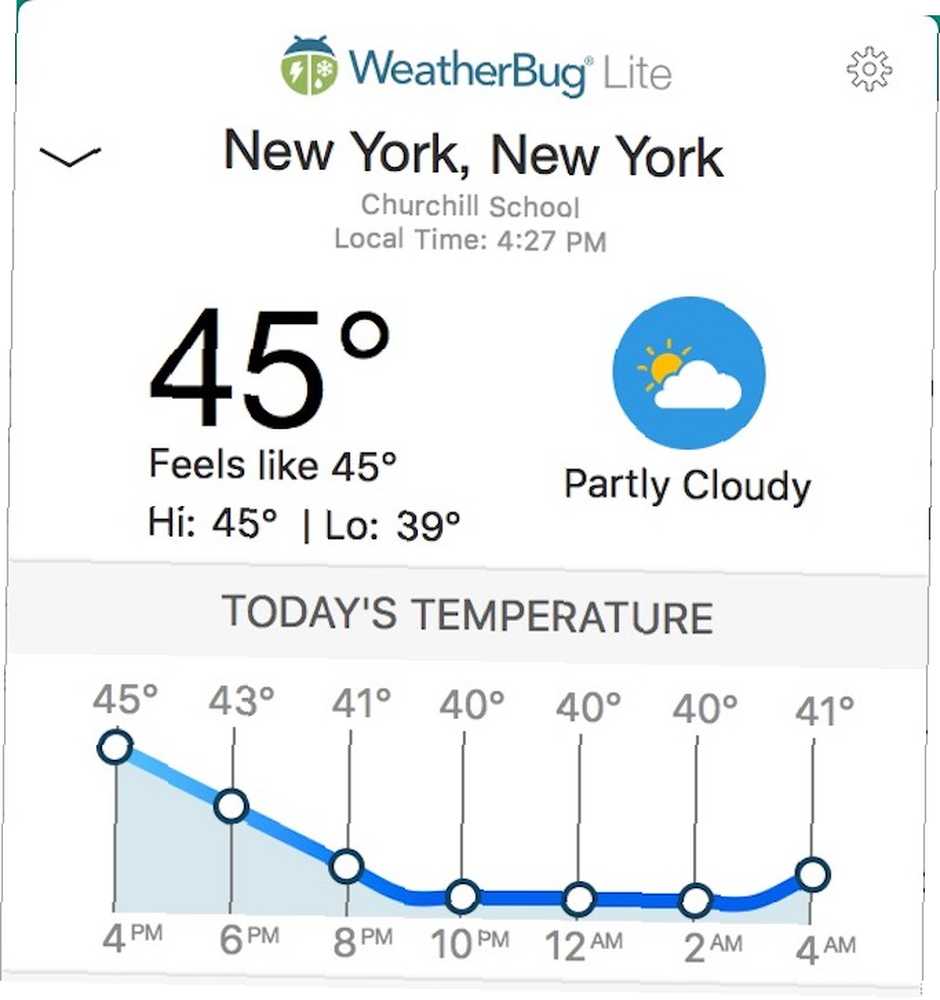Click the WeatherBug Lite title text
Image resolution: width=940 pixels, height=1000 pixels.
pyautogui.click(x=509, y=71)
